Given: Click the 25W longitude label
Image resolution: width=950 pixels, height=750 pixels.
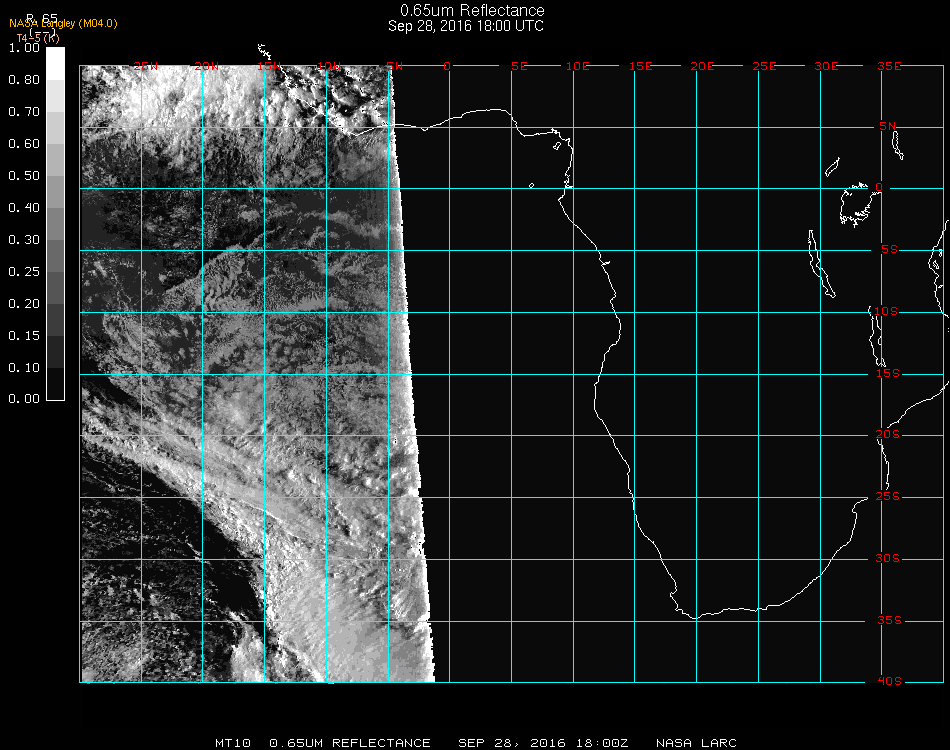Looking at the screenshot, I should (146, 67).
